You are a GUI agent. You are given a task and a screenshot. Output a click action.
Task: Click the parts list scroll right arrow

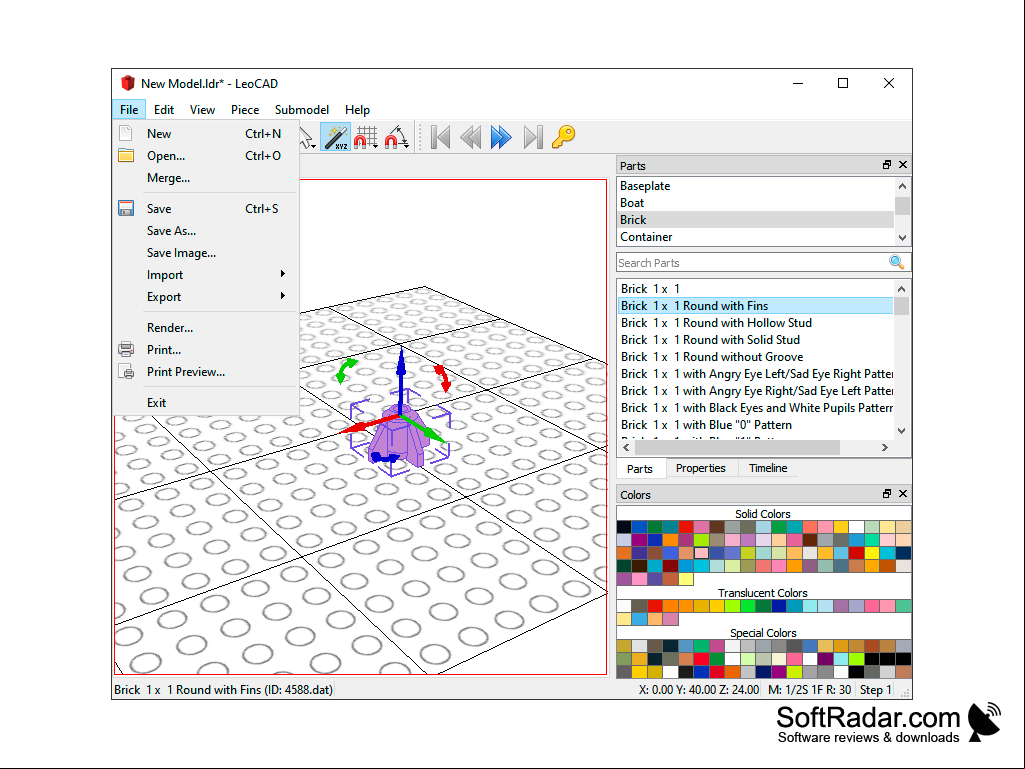click(884, 447)
